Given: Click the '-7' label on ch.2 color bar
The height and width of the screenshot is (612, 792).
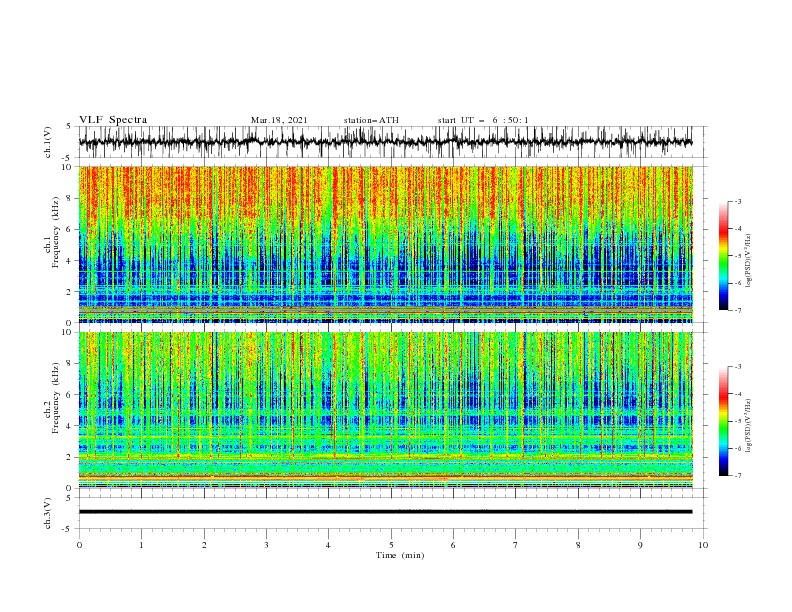Looking at the screenshot, I should [737, 476].
